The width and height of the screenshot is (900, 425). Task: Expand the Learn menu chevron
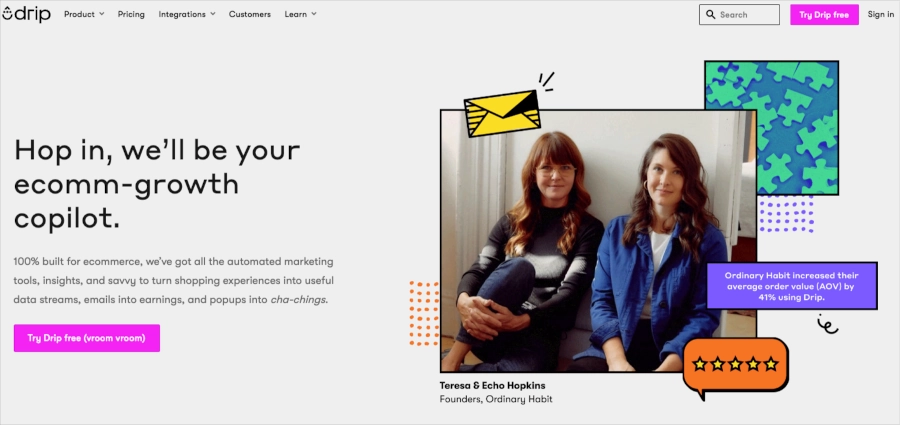[313, 14]
